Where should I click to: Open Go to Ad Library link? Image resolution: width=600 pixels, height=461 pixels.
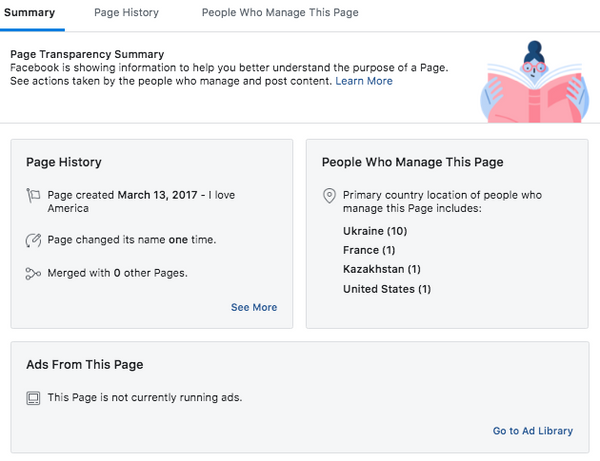tap(533, 431)
